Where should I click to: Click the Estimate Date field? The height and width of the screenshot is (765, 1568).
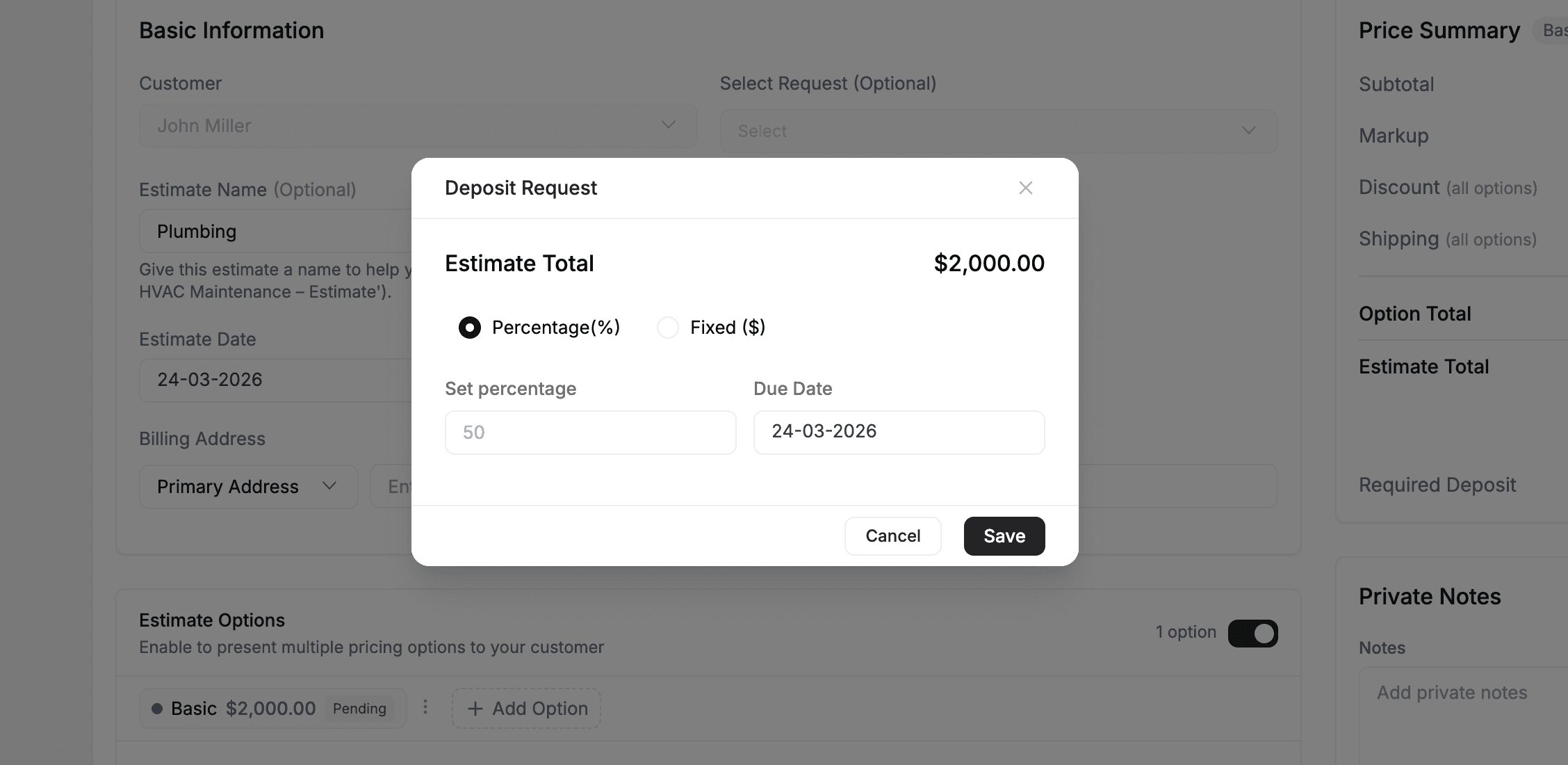tap(278, 380)
